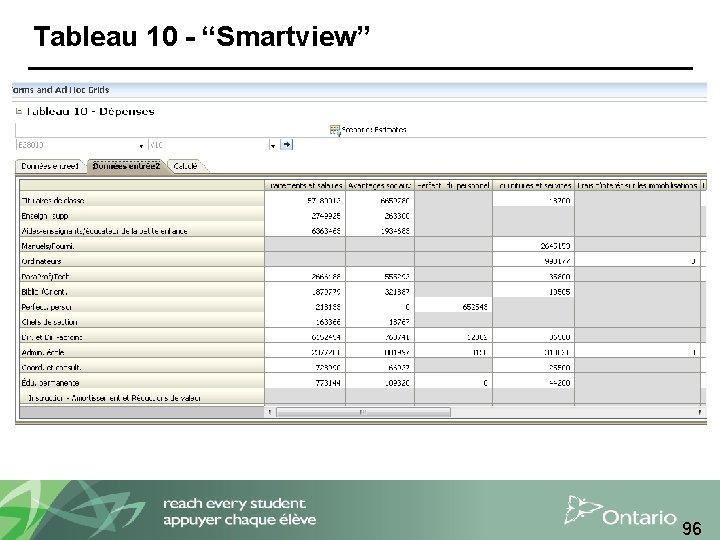
Task: Click Coord. et consult. supplies cell 25500
Action: [x=534, y=367]
